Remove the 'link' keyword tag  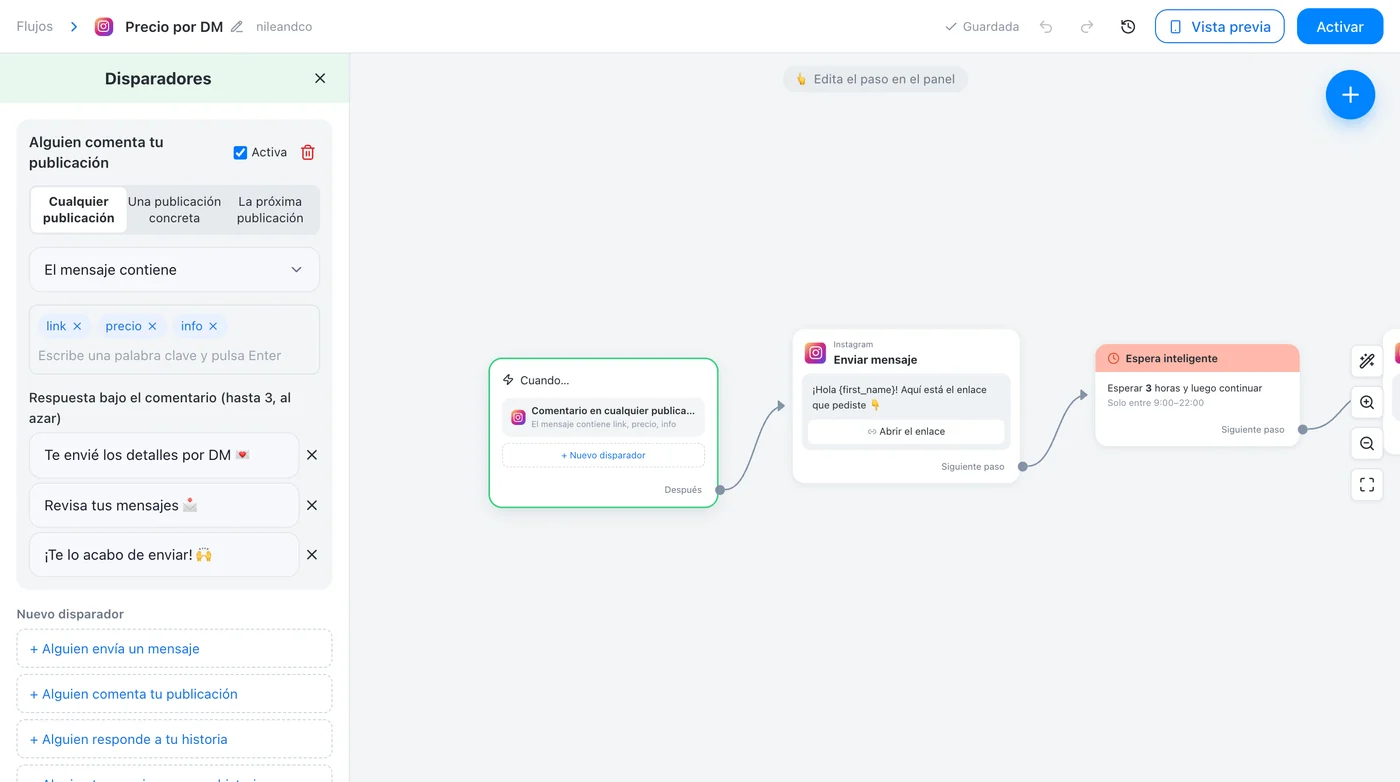(77, 326)
